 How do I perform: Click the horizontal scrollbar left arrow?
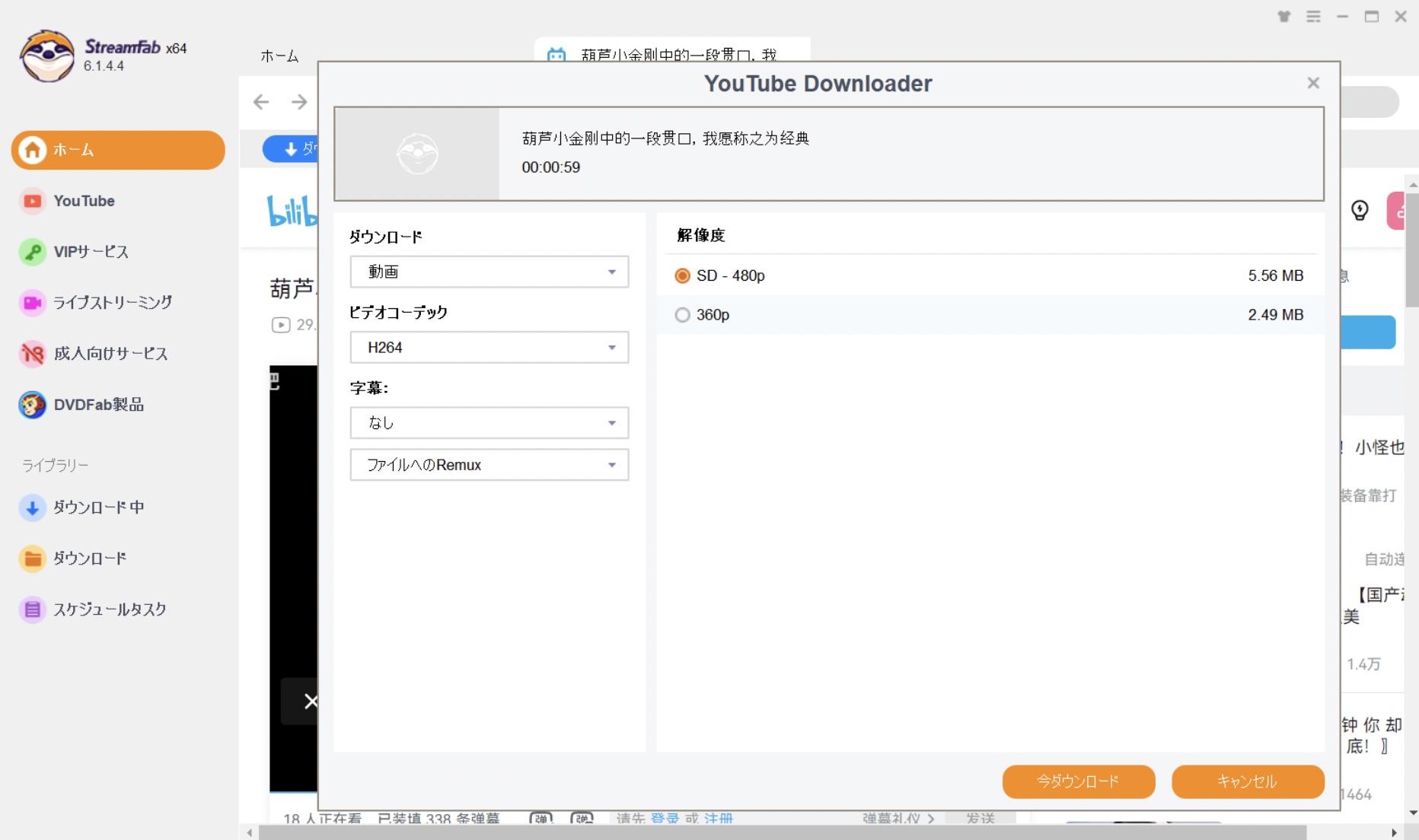pyautogui.click(x=249, y=833)
